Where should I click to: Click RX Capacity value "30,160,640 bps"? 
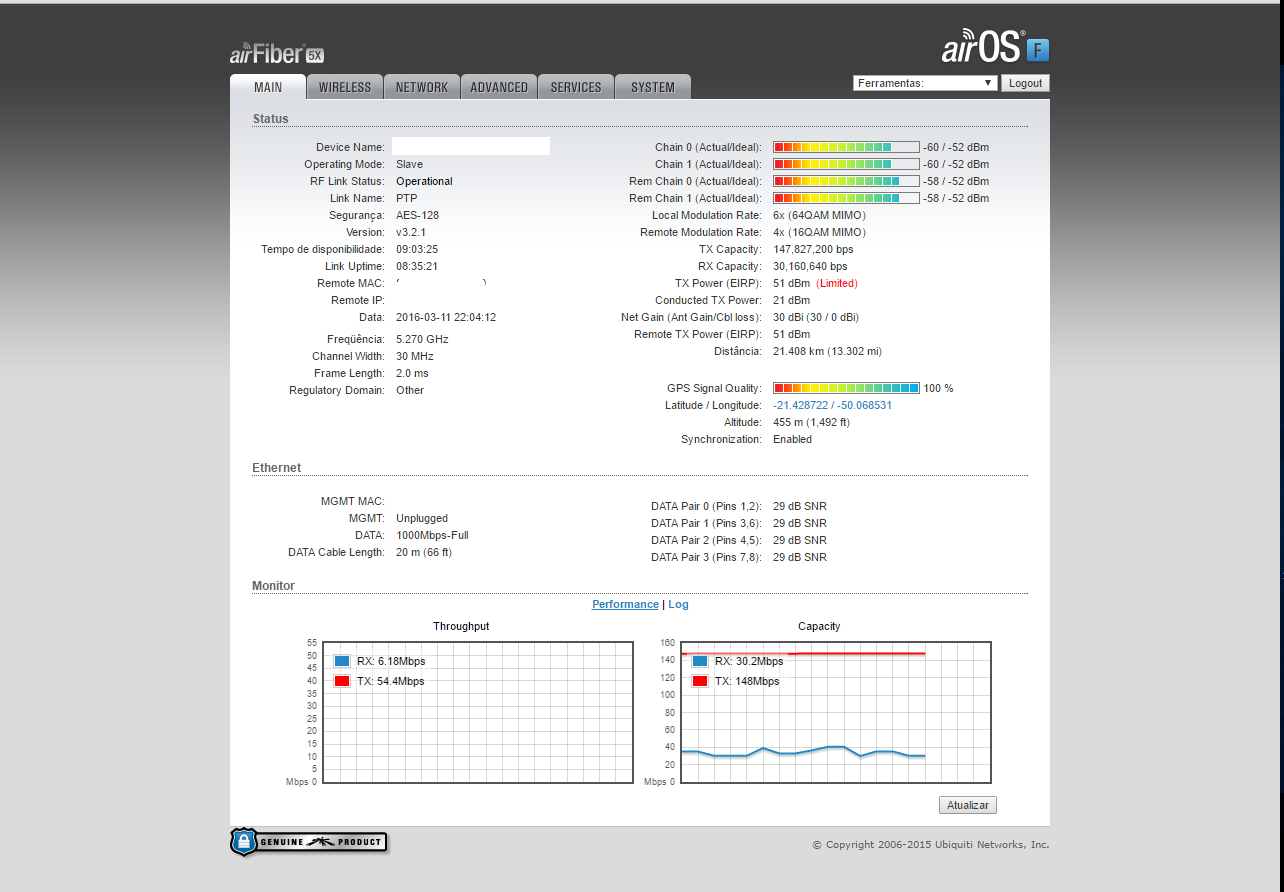810,266
